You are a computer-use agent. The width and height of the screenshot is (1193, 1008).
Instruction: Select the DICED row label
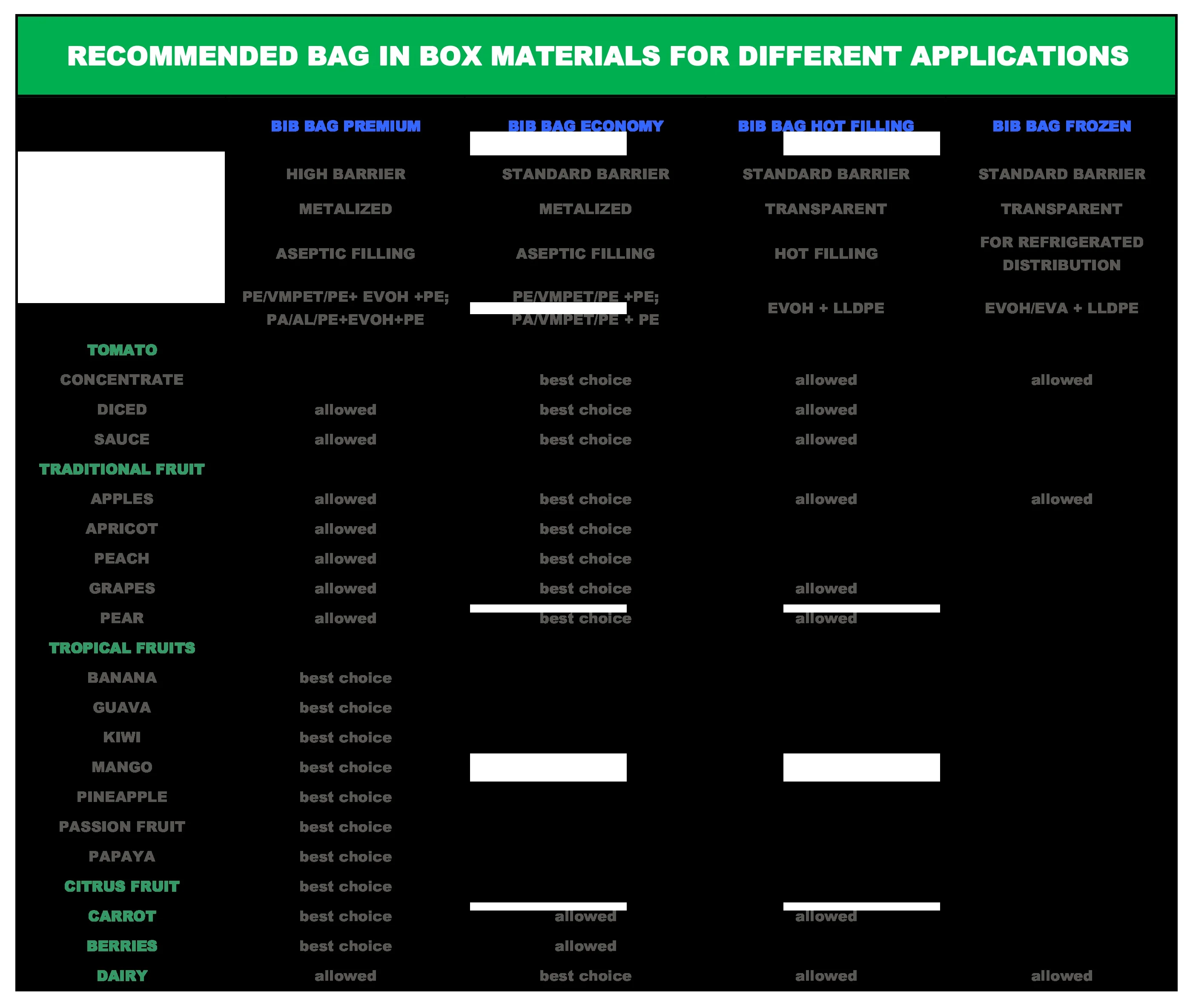[122, 409]
